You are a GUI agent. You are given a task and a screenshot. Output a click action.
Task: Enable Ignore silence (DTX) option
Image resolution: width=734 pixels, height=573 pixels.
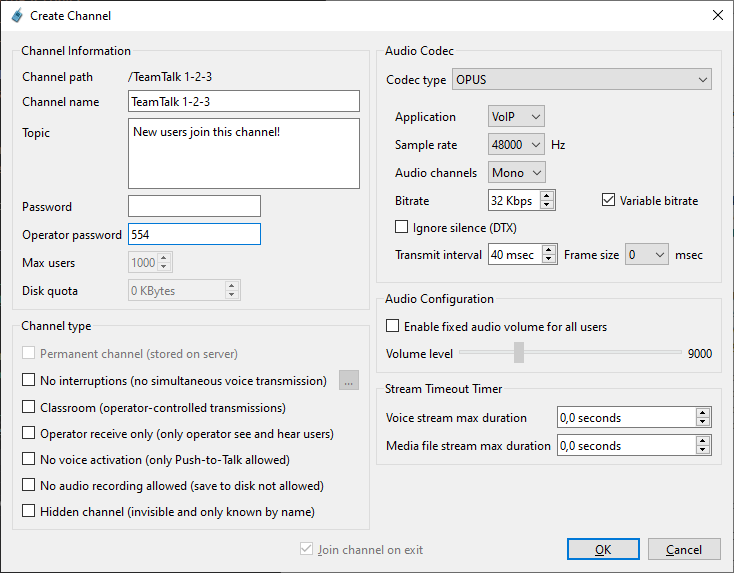click(403, 227)
